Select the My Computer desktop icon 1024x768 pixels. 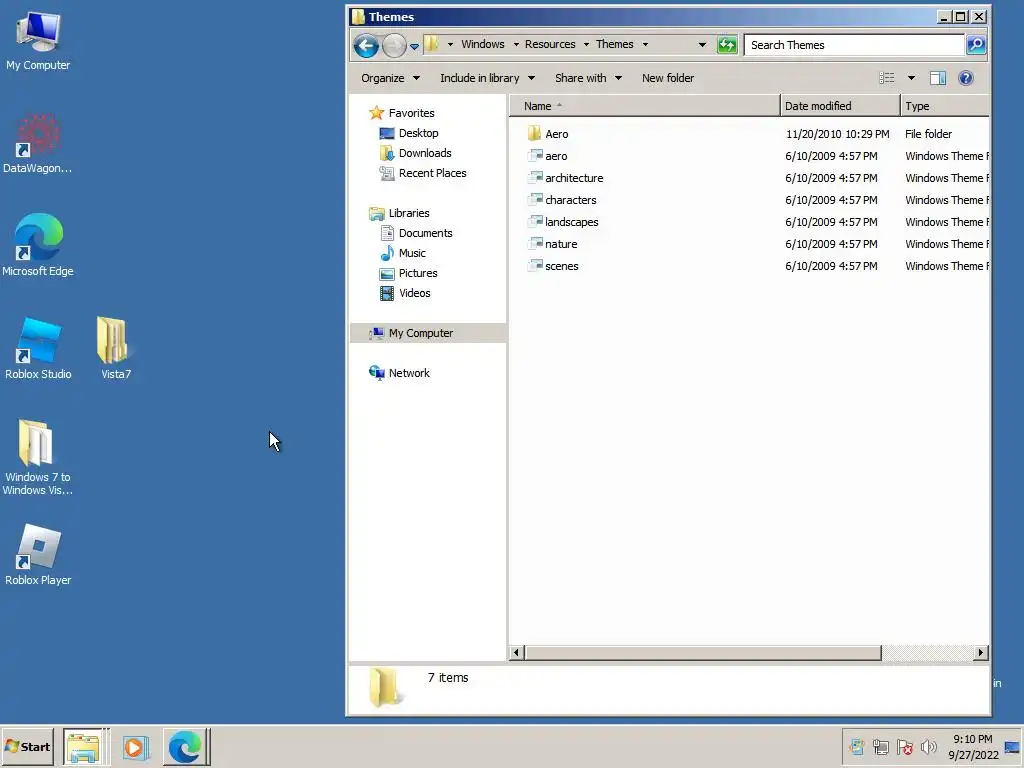point(38,41)
